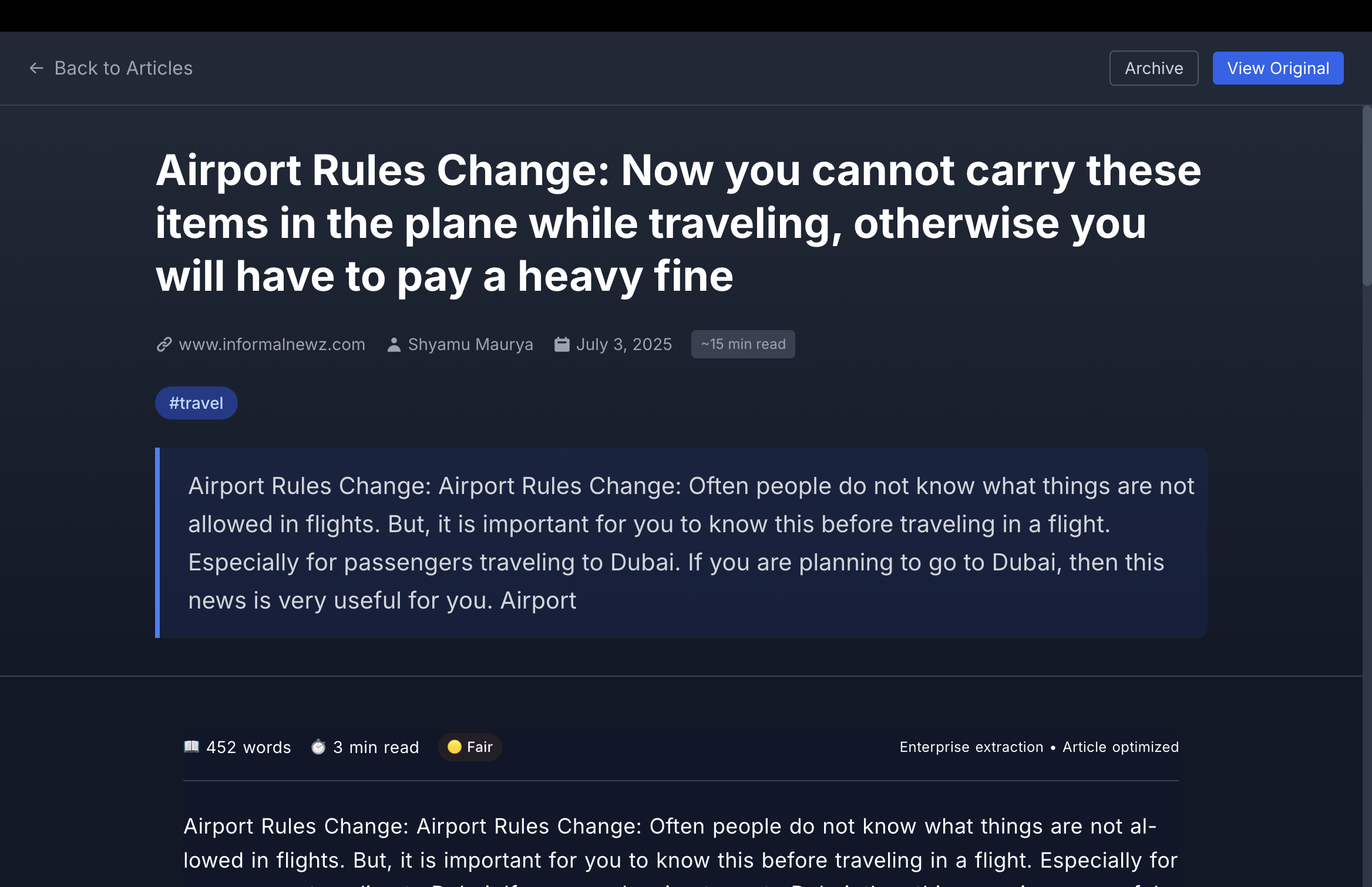Archive this article
The width and height of the screenshot is (1372, 887).
pos(1154,68)
